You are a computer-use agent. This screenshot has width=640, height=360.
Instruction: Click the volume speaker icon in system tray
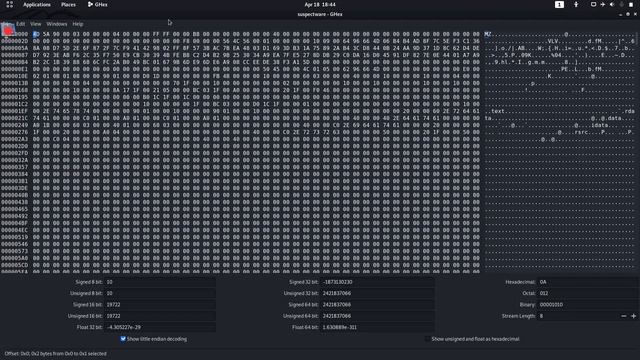tap(612, 4)
